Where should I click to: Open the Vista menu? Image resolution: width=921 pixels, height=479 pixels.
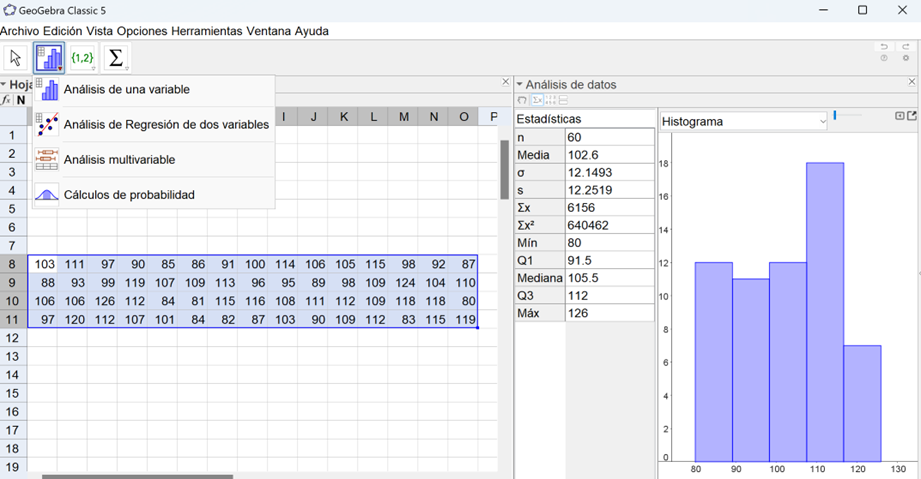[100, 31]
